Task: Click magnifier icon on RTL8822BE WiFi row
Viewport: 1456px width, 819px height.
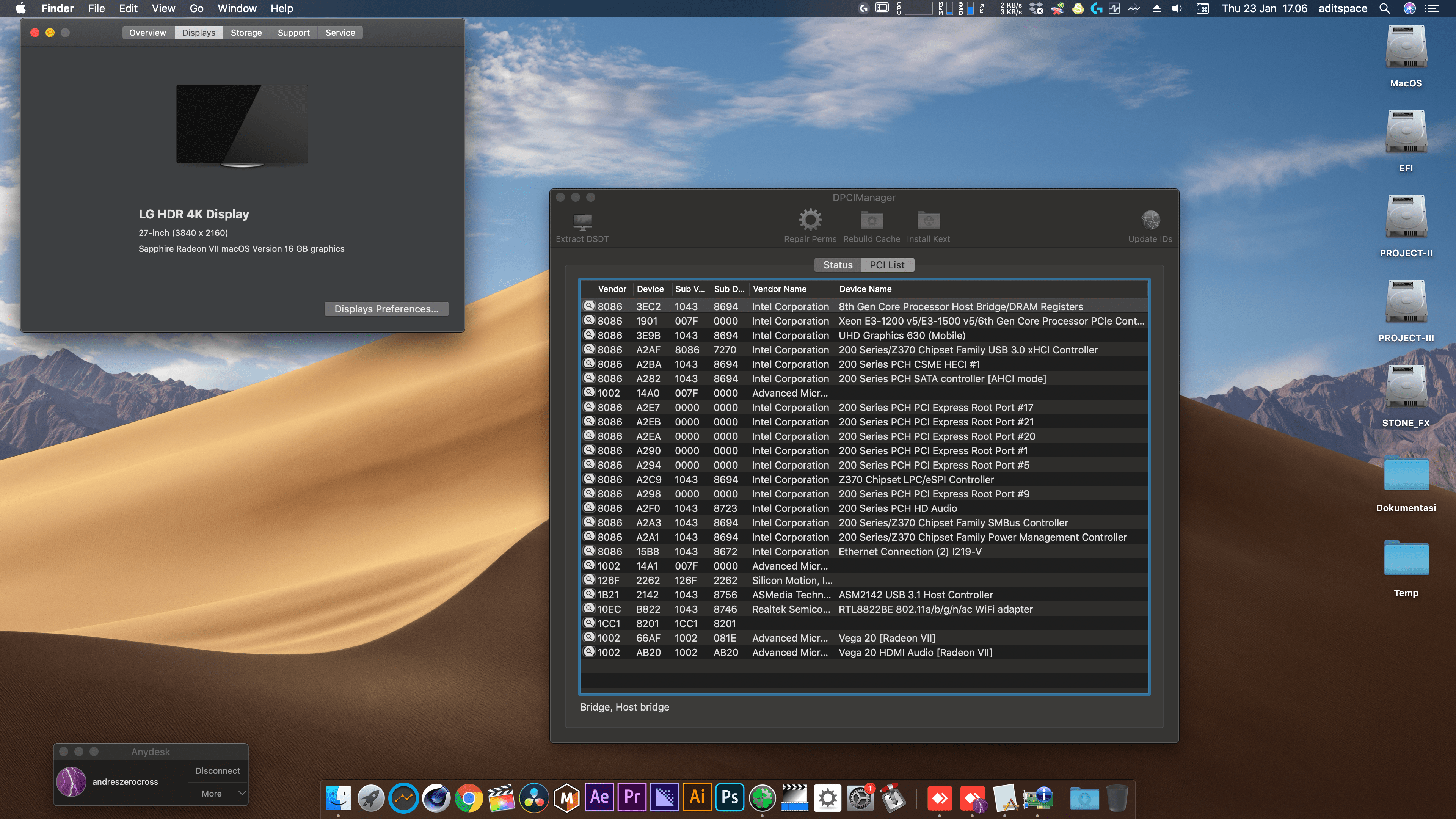Action: tap(589, 609)
